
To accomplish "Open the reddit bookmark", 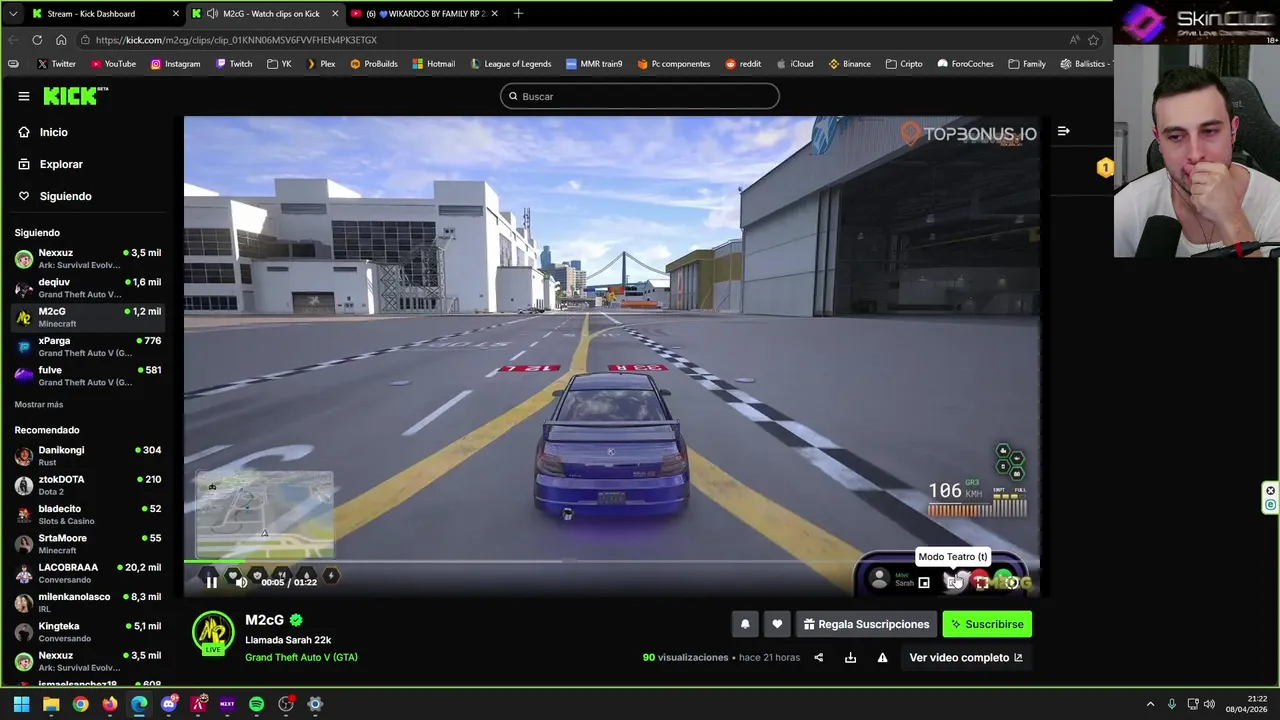I will pyautogui.click(x=743, y=64).
